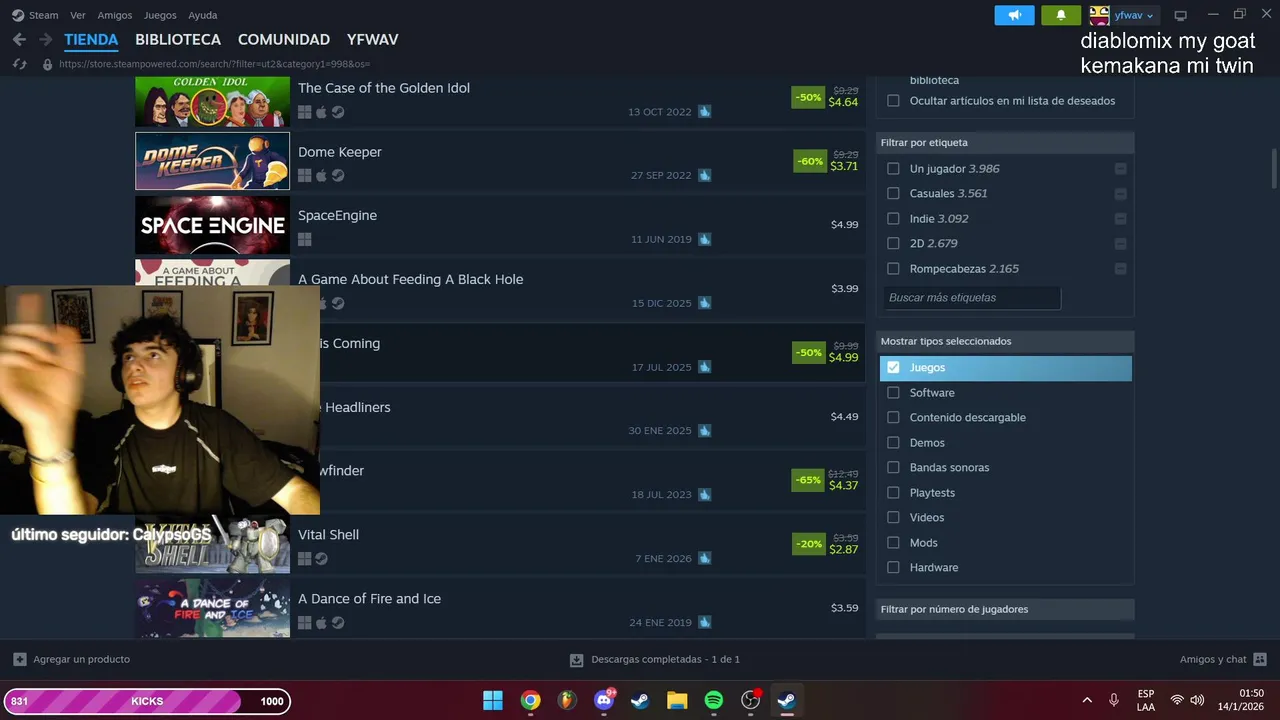Exclude the Un jugador tag with minus button

tap(1120, 169)
